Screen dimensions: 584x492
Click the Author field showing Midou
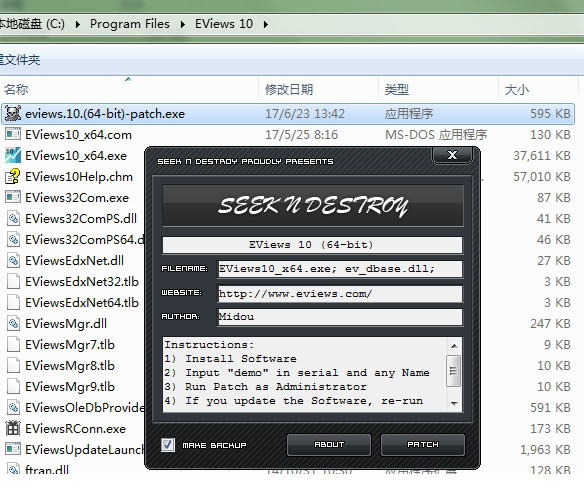pyautogui.click(x=339, y=317)
